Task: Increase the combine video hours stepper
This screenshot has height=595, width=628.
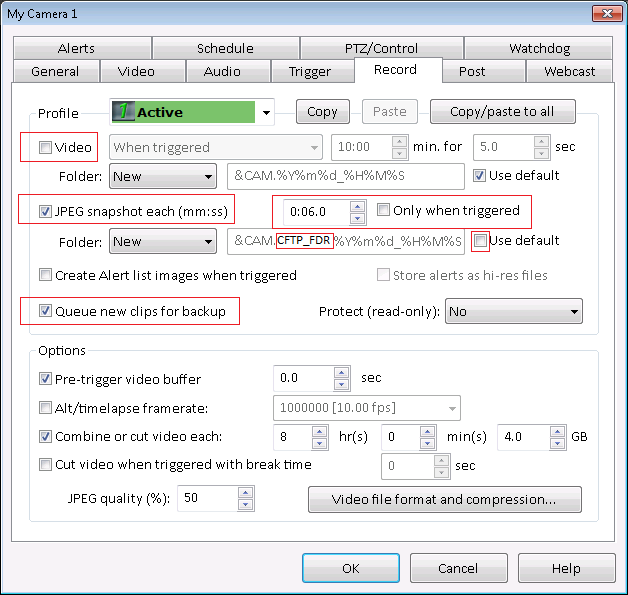Action: click(x=319, y=431)
